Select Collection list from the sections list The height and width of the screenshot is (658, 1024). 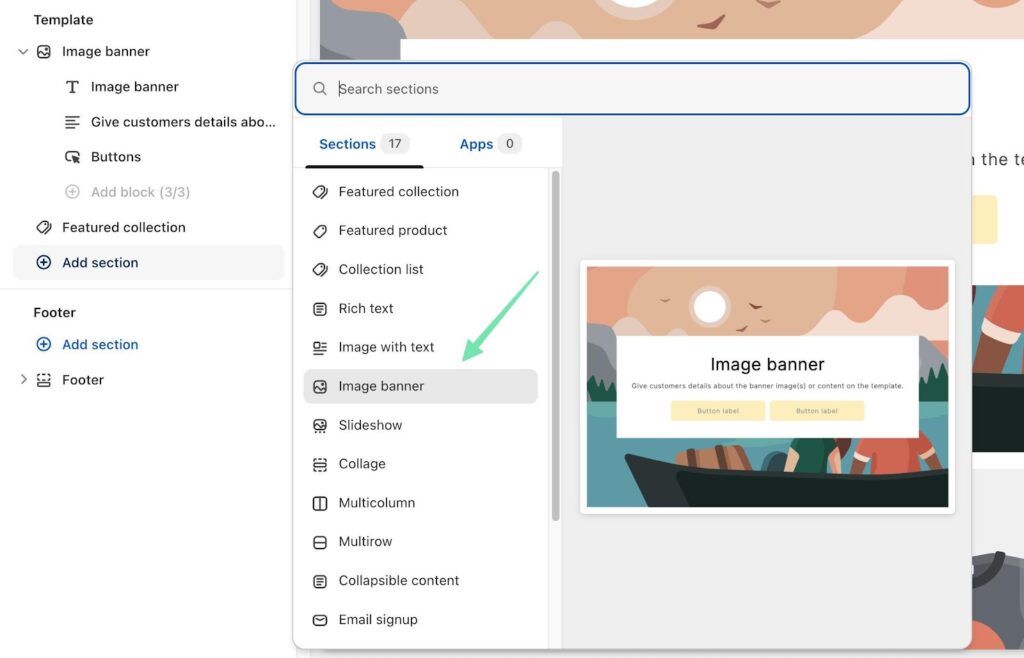click(x=381, y=270)
